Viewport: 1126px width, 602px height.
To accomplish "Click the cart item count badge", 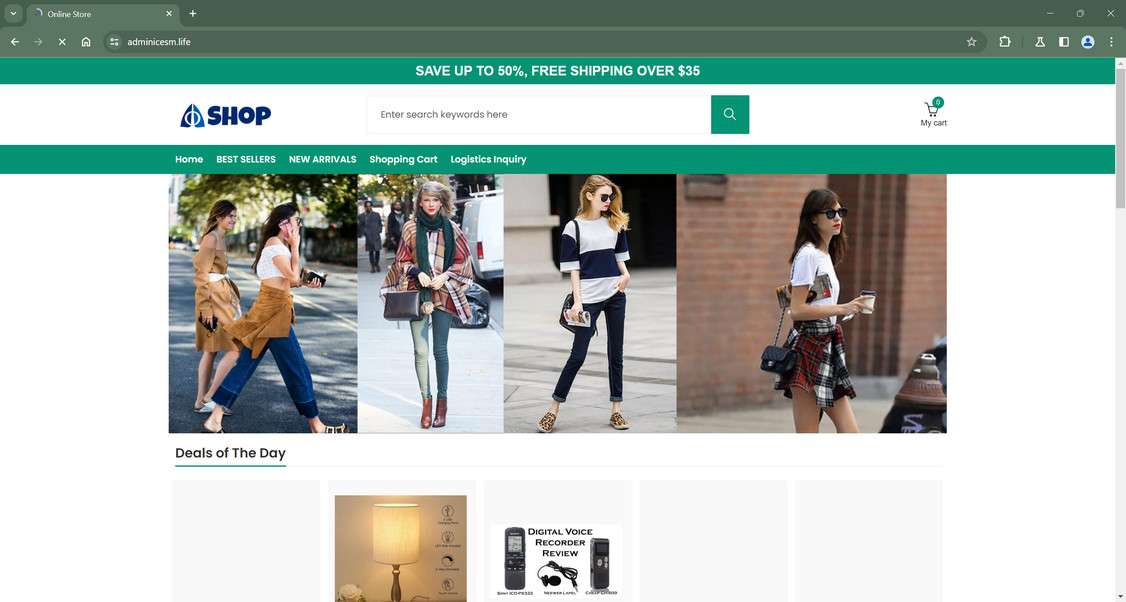I will [938, 102].
